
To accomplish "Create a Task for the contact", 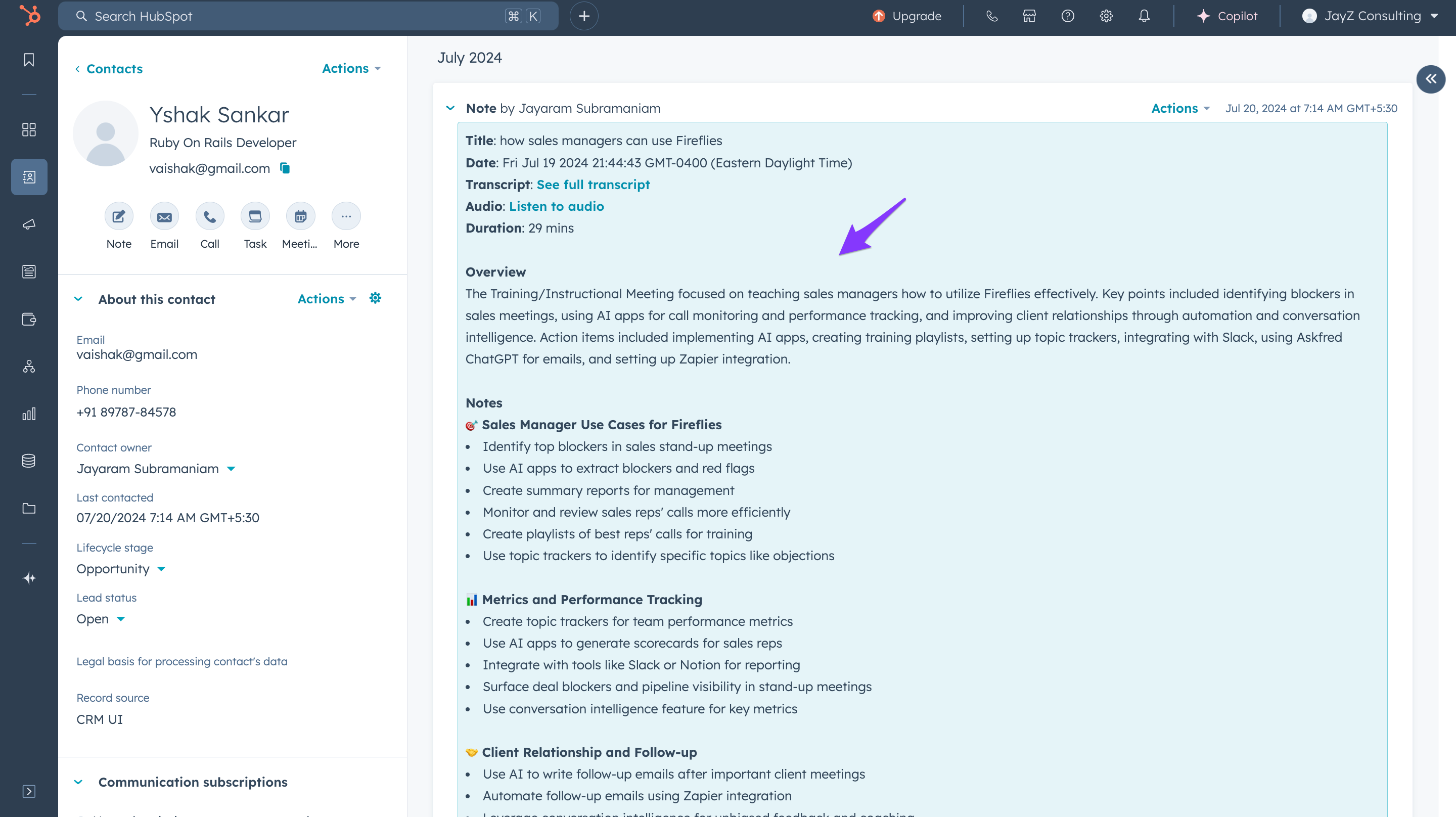I will 255,216.
